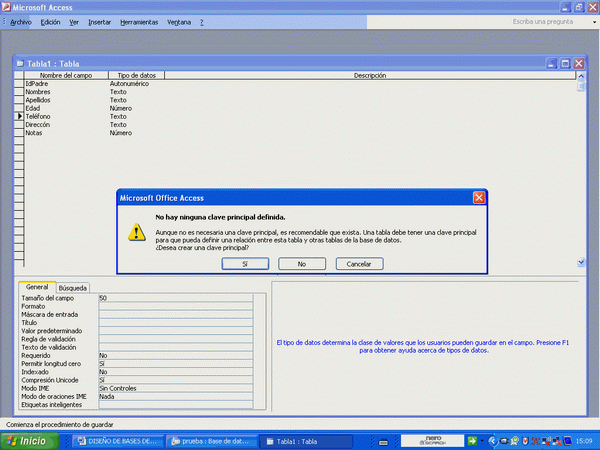
Task: Select the IdPadre field name cell
Action: [x=66, y=84]
